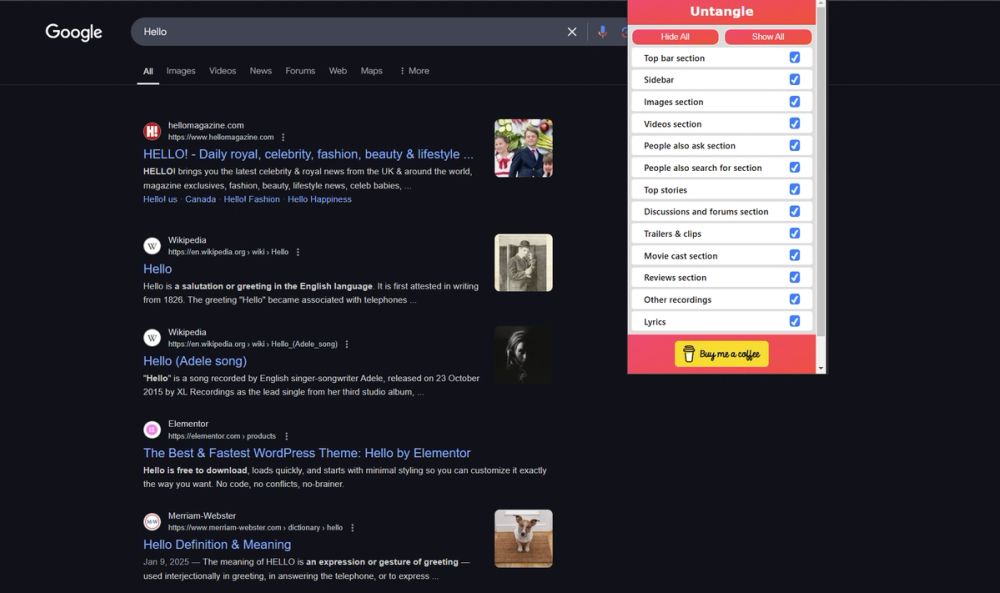Click the Merriam-Webster site favicon
The image size is (1000, 593).
pyautogui.click(x=152, y=522)
